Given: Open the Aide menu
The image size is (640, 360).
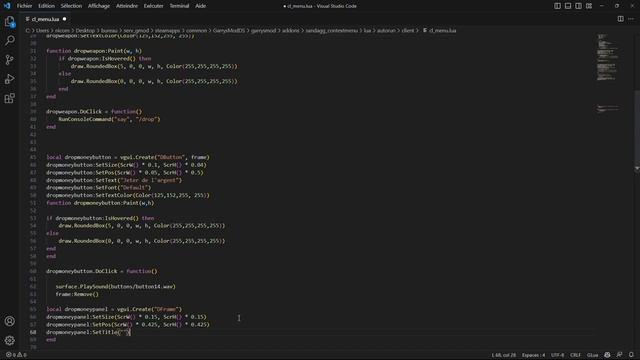Looking at the screenshot, I should point(200,6).
